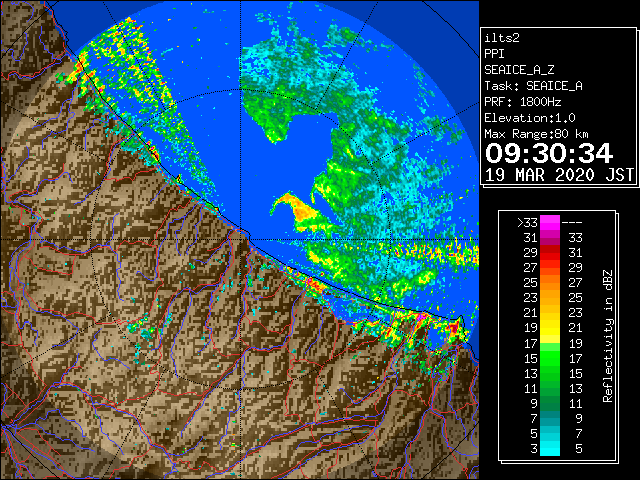
Task: Click the ">33" legend label
Action: [527, 223]
